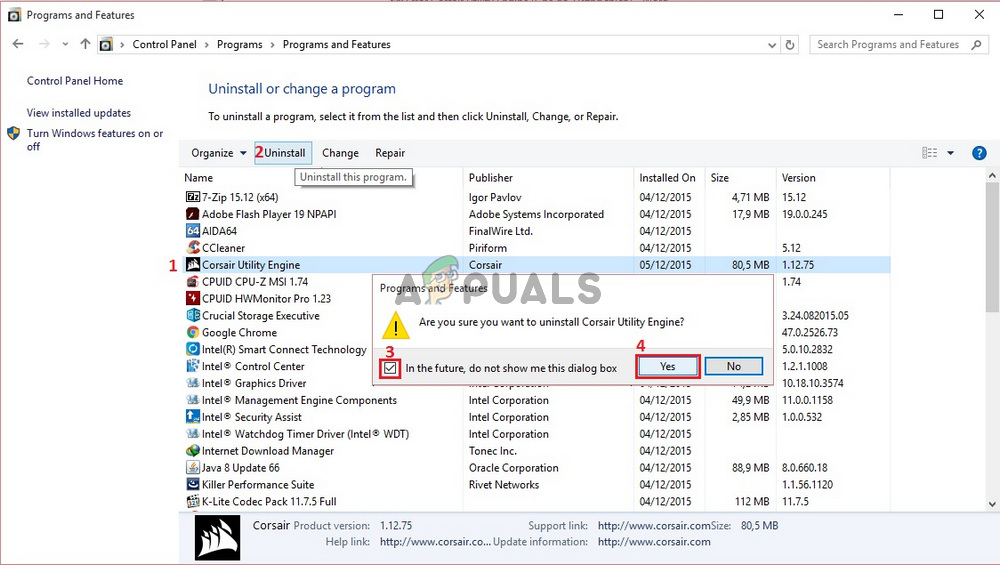Image resolution: width=1000 pixels, height=565 pixels.
Task: Click the CPUID CPU-Z MSI icon
Action: tap(193, 281)
